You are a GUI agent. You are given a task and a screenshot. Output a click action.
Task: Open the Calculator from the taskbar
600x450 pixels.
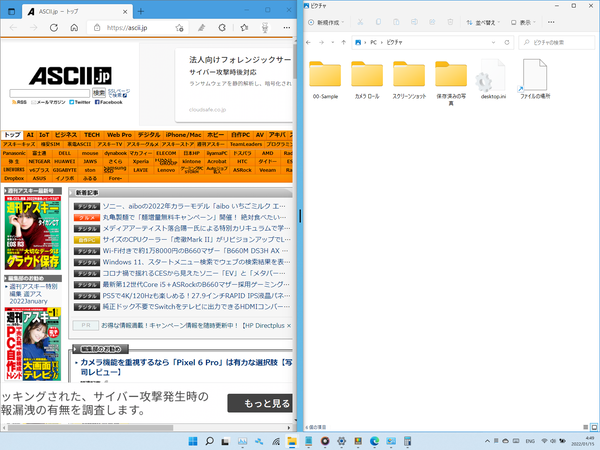click(x=408, y=441)
